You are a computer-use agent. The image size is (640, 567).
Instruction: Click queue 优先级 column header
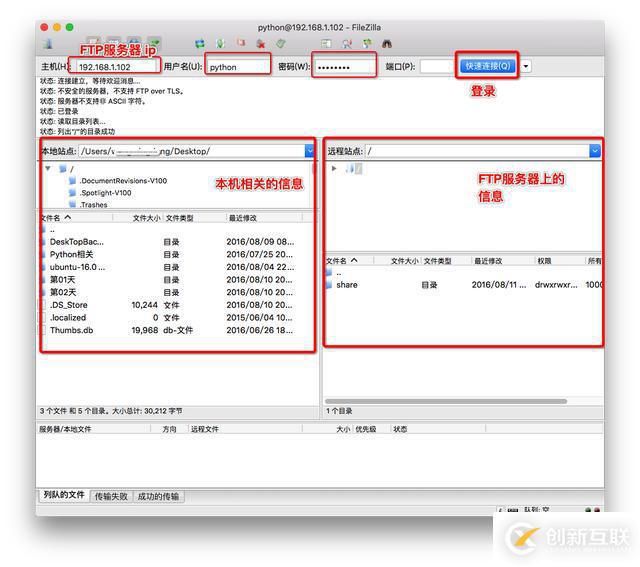pos(371,429)
